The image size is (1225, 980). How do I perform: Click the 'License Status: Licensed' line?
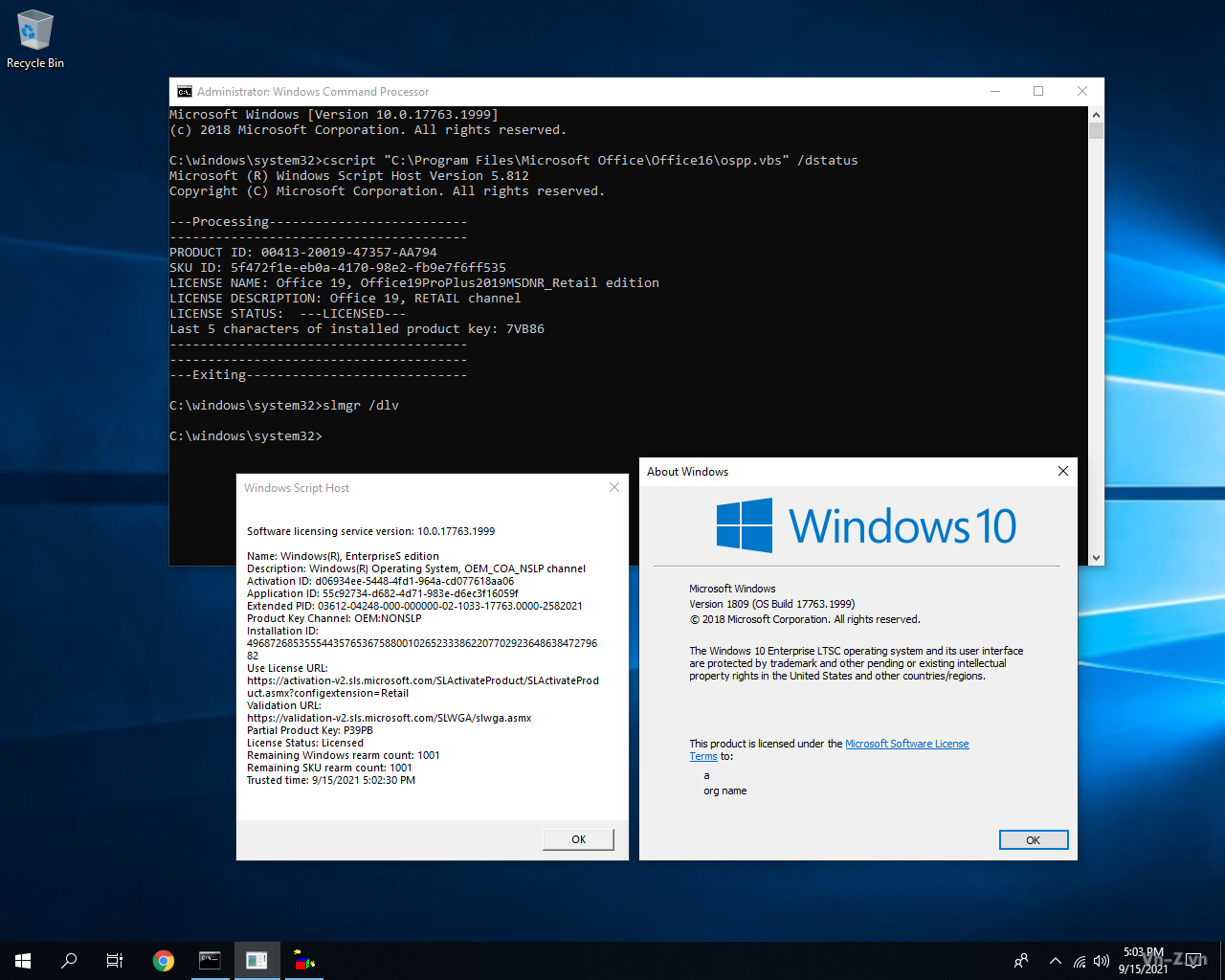[x=305, y=743]
